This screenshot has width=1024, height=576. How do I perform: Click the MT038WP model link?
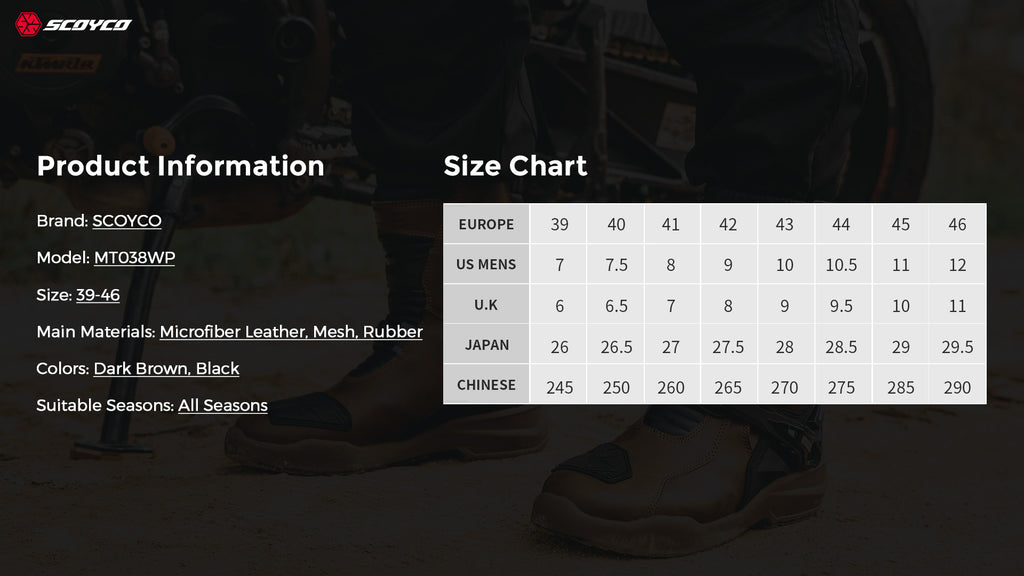[x=135, y=257]
